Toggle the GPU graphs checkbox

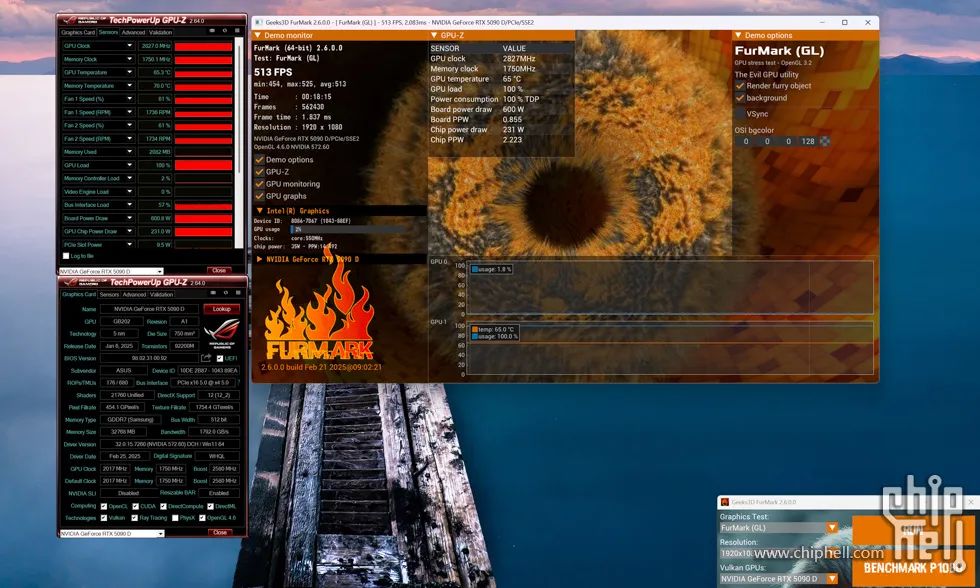click(259, 196)
